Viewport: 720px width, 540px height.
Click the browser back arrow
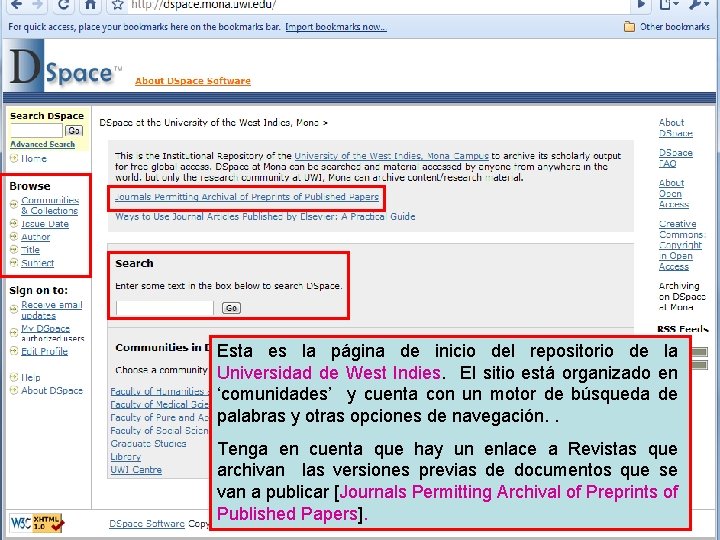click(x=17, y=5)
